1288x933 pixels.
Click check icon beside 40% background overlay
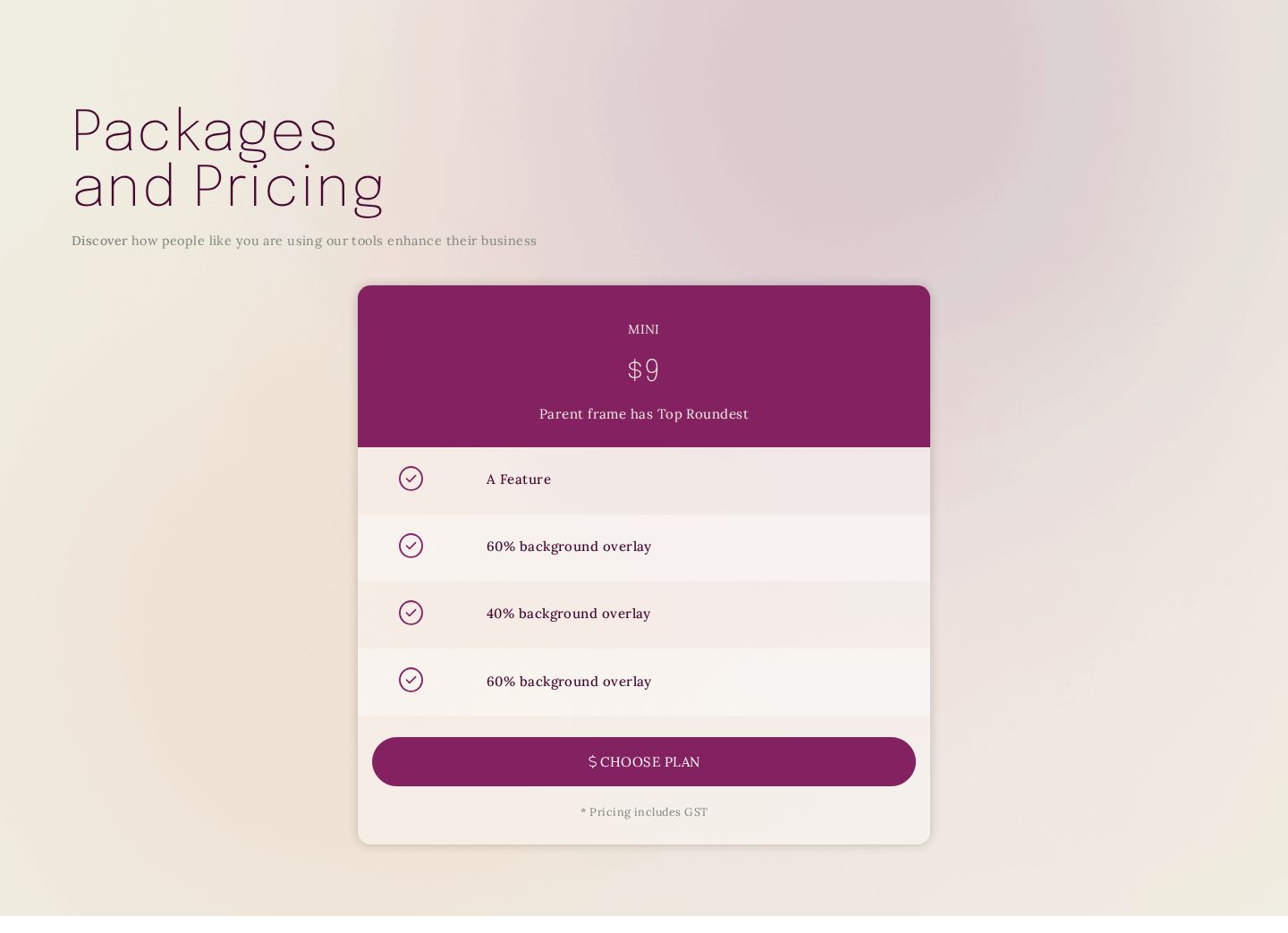(411, 613)
